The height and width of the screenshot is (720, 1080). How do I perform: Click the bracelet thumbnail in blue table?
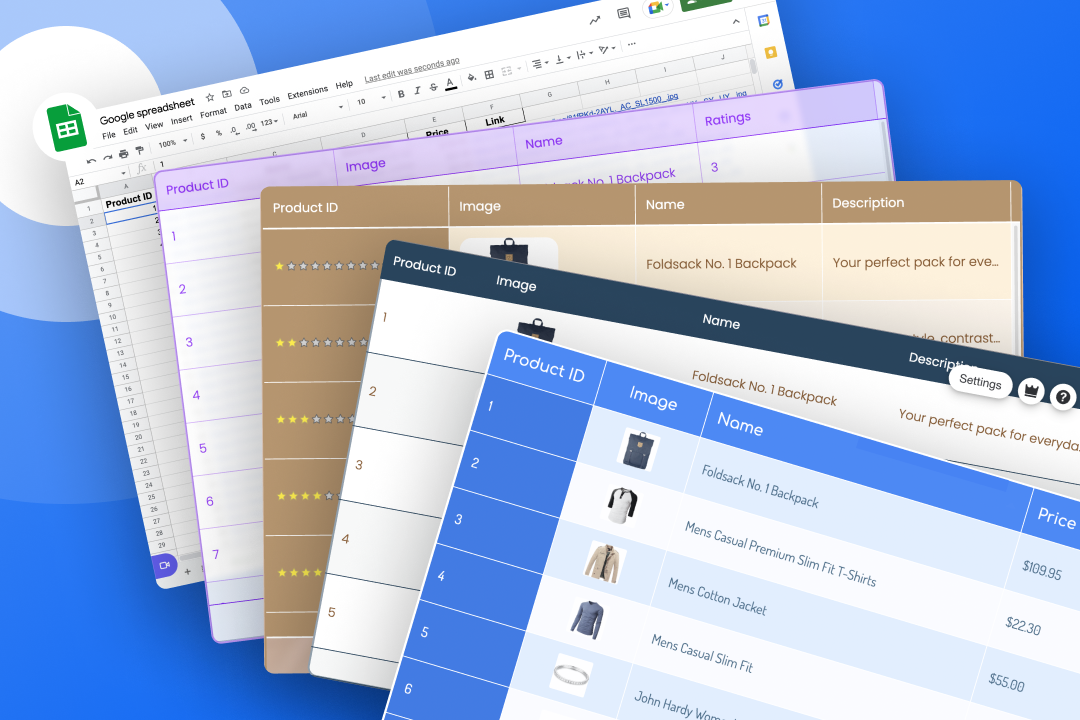[572, 674]
